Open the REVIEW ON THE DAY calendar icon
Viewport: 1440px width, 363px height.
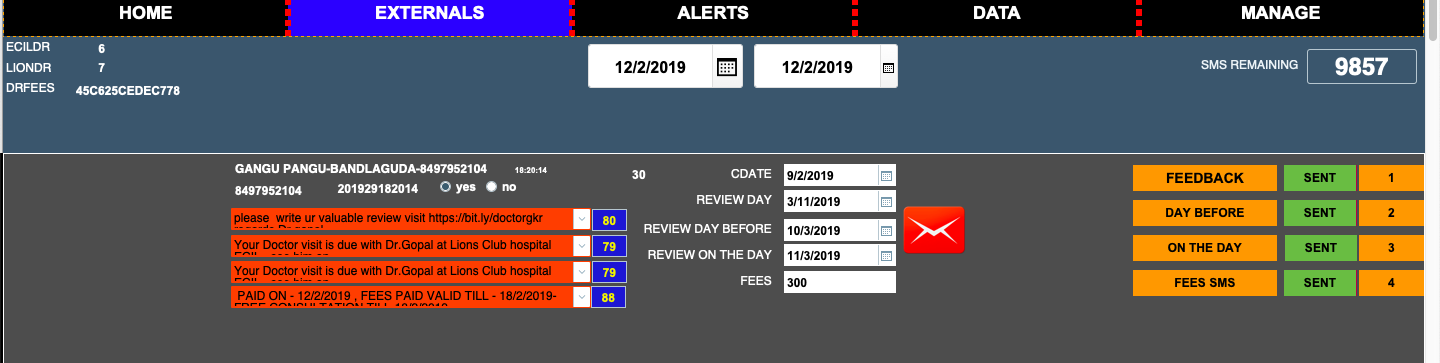click(885, 256)
